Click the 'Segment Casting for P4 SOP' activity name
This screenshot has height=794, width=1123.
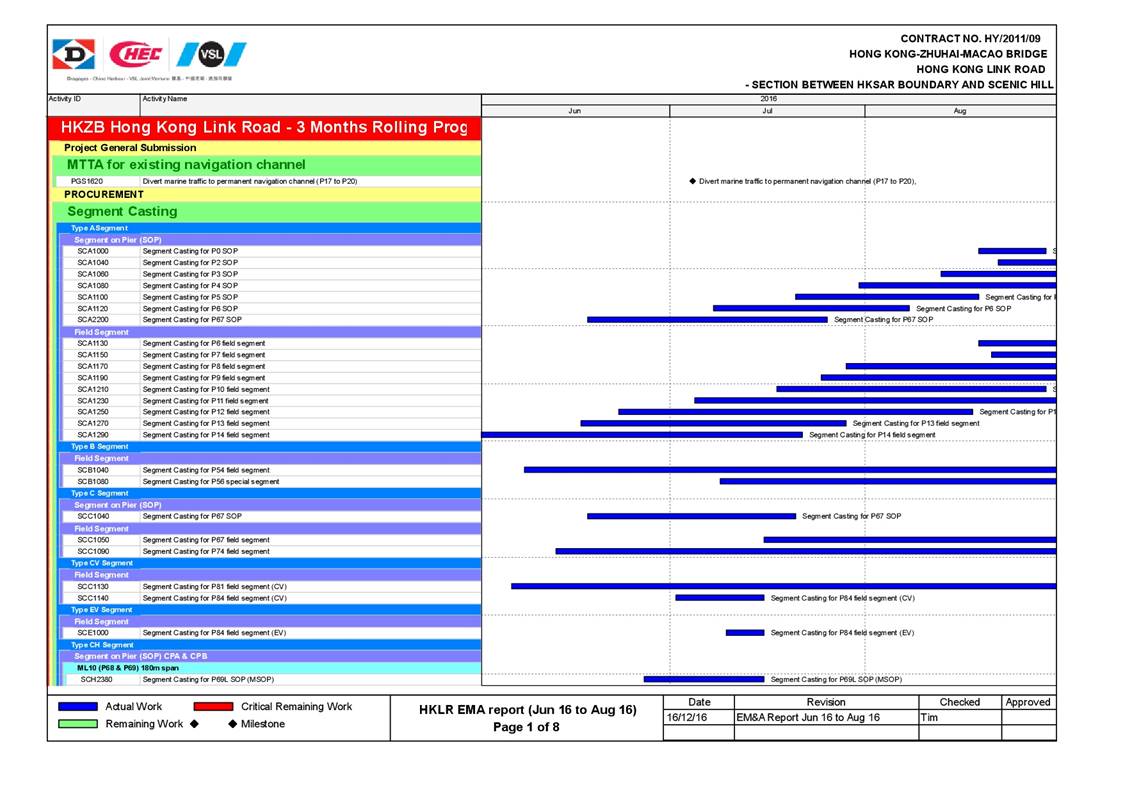point(190,286)
